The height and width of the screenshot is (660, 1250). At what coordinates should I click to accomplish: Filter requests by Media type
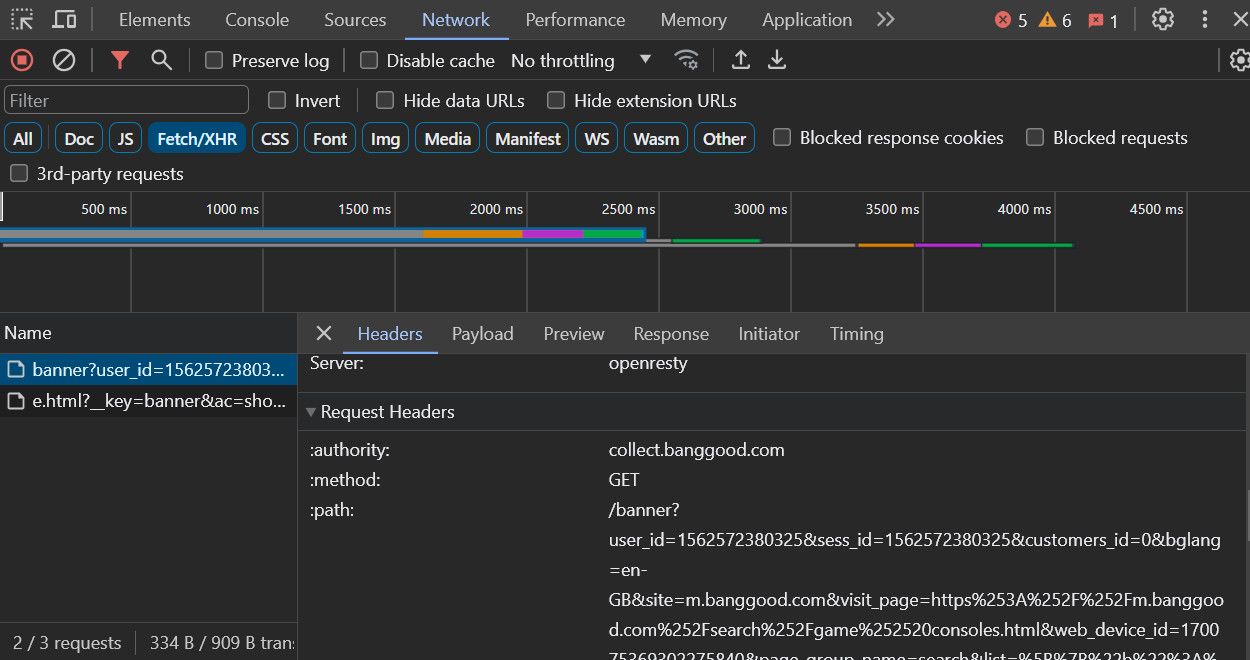pyautogui.click(x=448, y=138)
